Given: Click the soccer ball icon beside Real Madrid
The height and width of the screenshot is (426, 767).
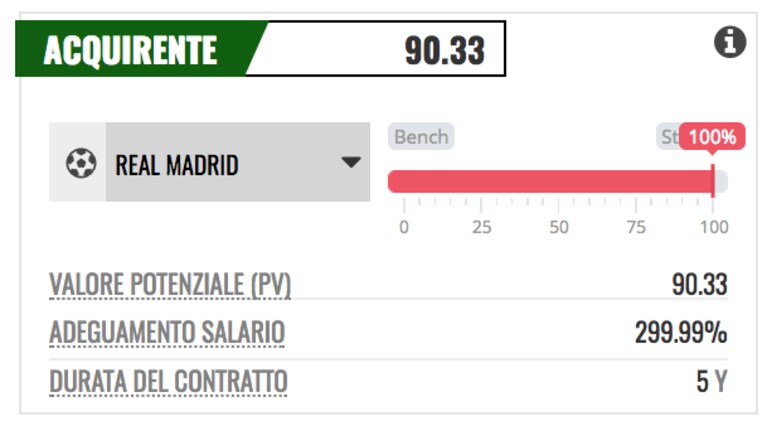Looking at the screenshot, I should coord(81,163).
